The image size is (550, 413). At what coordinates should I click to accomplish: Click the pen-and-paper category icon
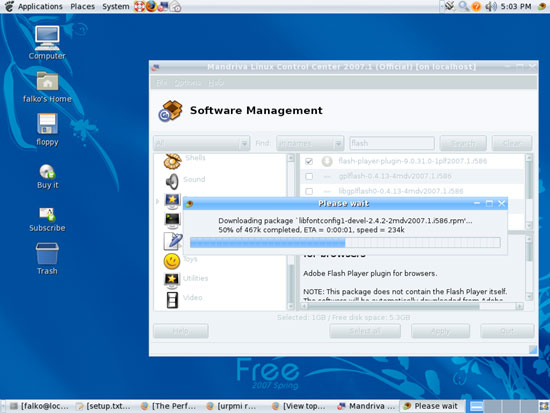point(173,241)
